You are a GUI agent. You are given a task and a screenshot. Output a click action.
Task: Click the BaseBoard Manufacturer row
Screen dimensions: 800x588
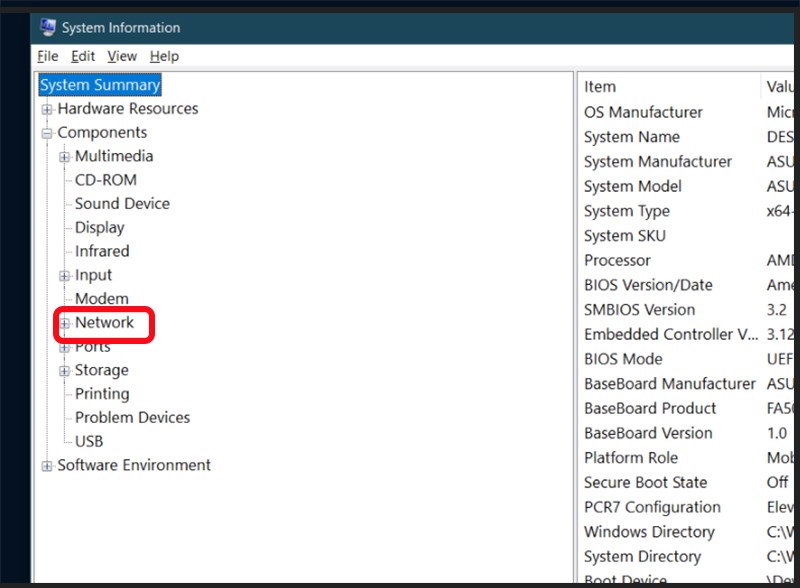tap(687, 384)
